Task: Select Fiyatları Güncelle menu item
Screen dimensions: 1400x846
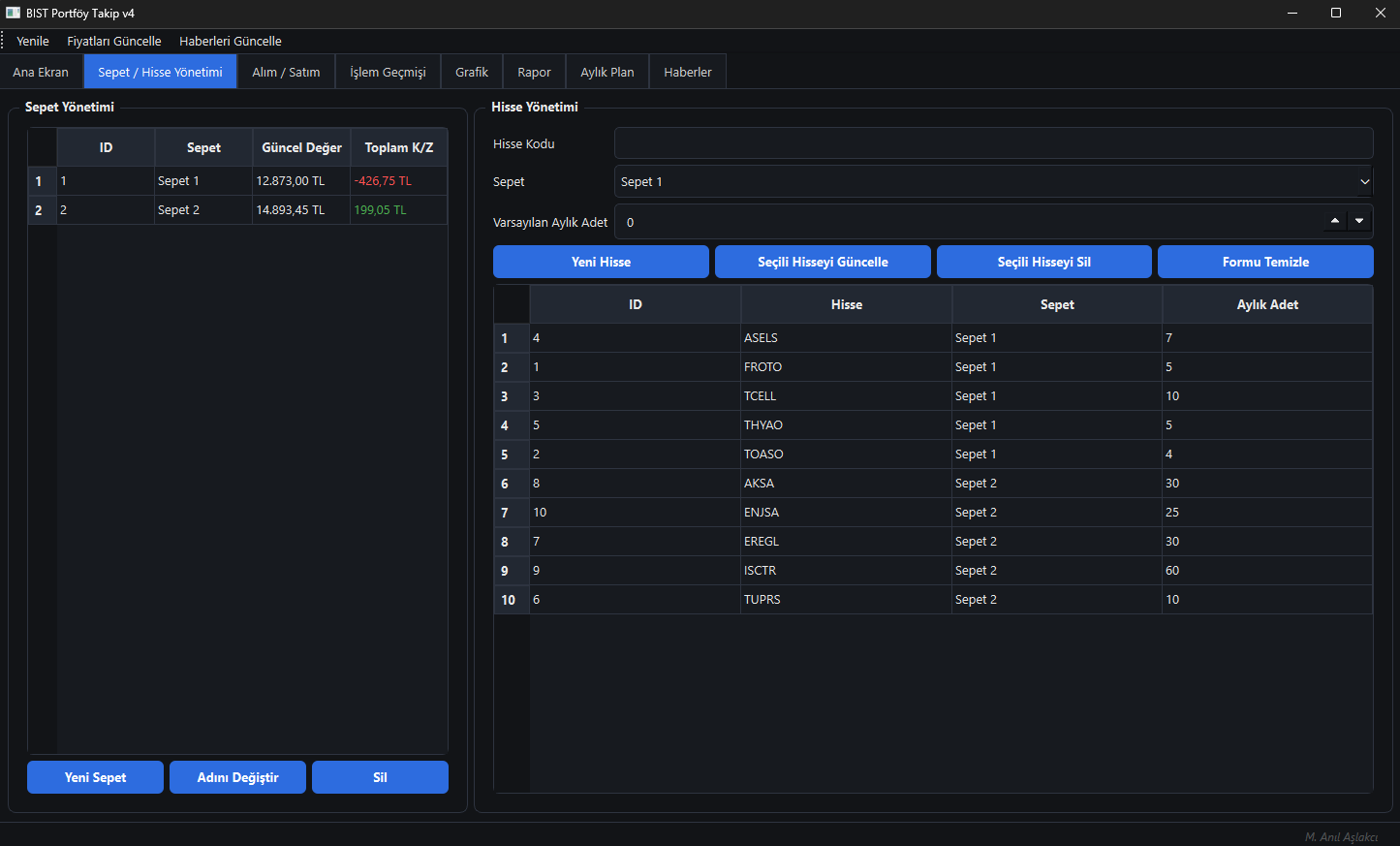Action: tap(114, 41)
